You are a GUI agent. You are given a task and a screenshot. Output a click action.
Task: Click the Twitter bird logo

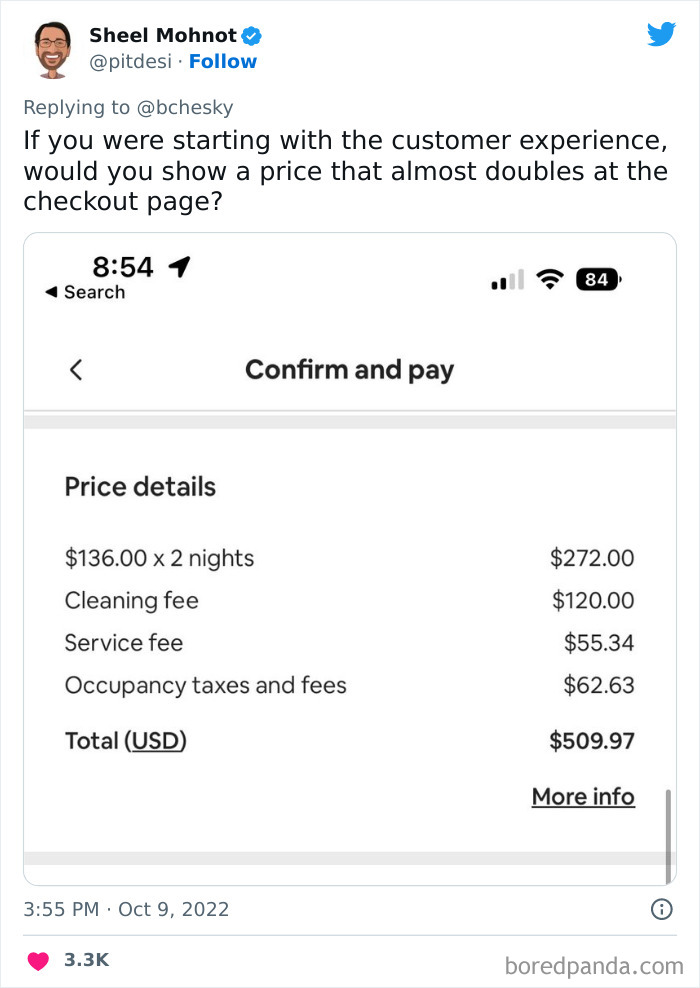click(661, 35)
